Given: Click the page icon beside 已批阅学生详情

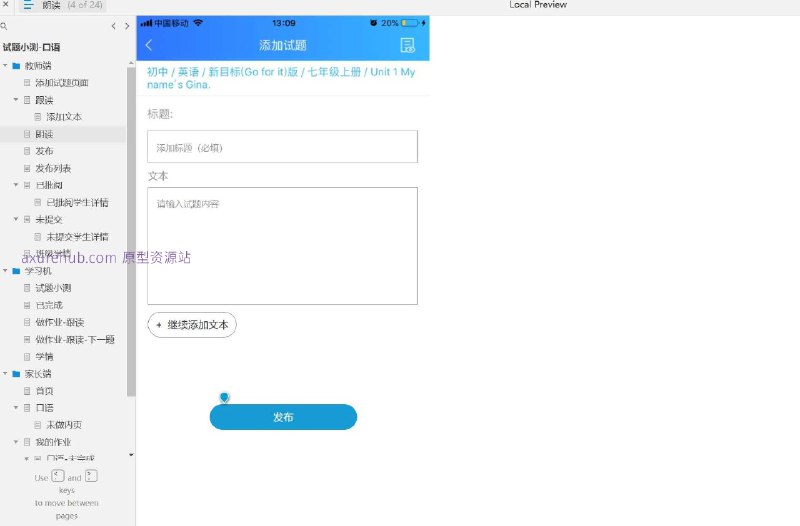Looking at the screenshot, I should (x=38, y=203).
